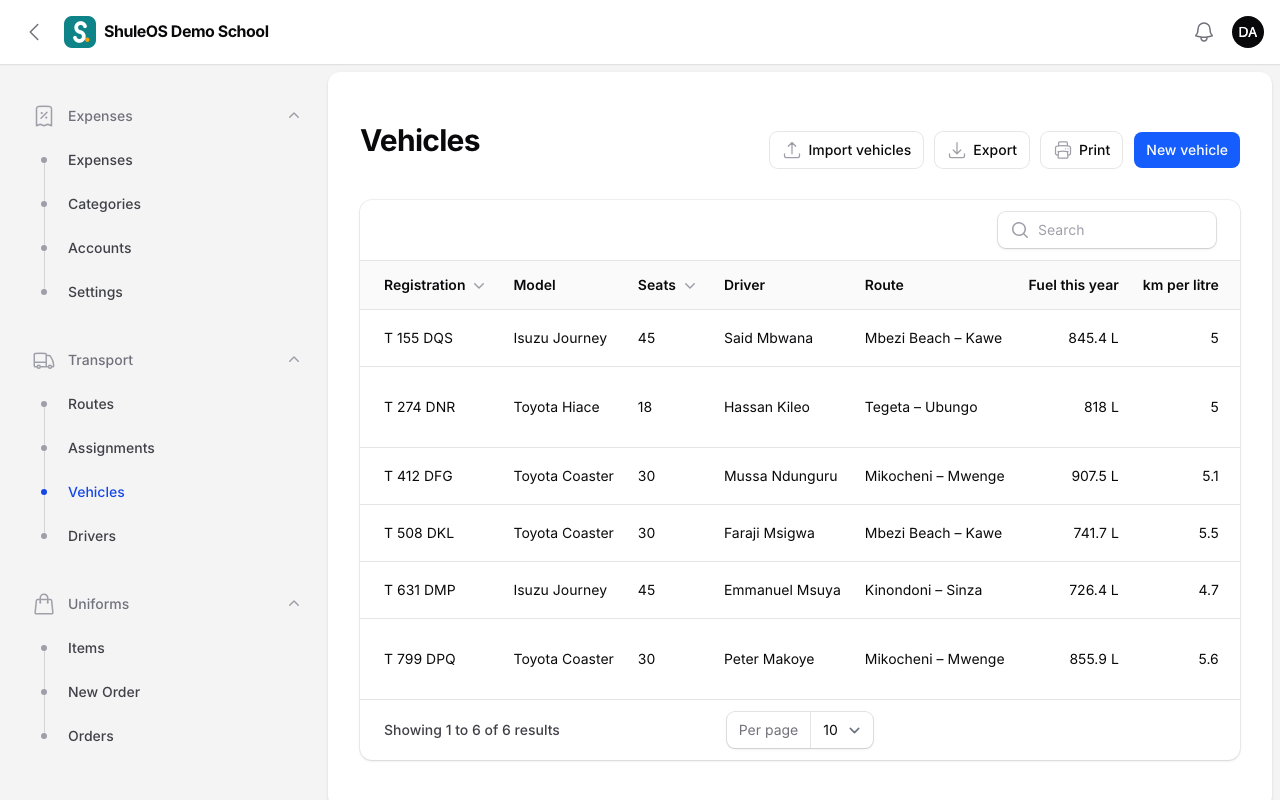Click driver Faraji Msigwa
1280x800 pixels.
[769, 533]
